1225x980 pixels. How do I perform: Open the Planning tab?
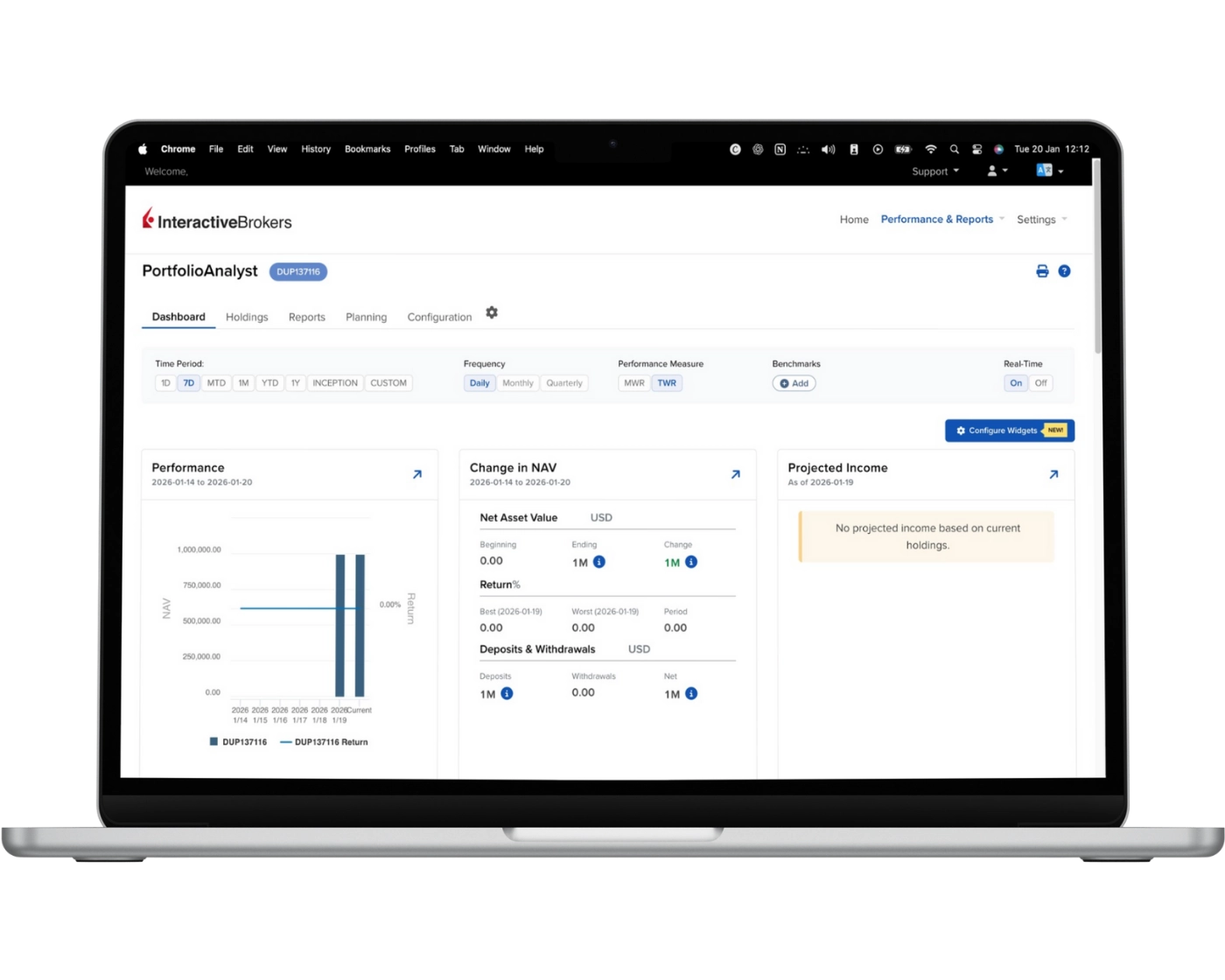[366, 317]
